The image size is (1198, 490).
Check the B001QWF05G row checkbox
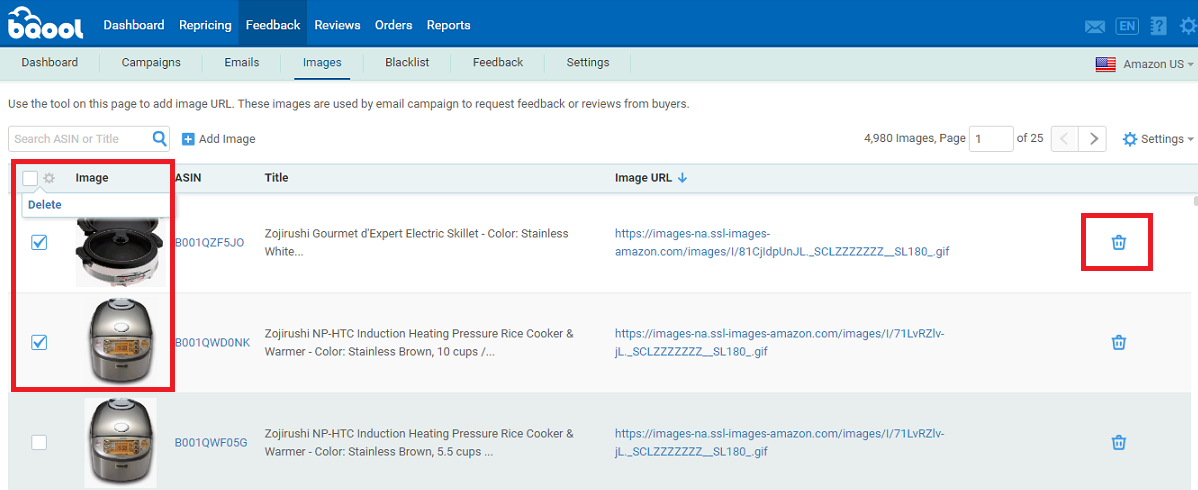click(x=39, y=442)
